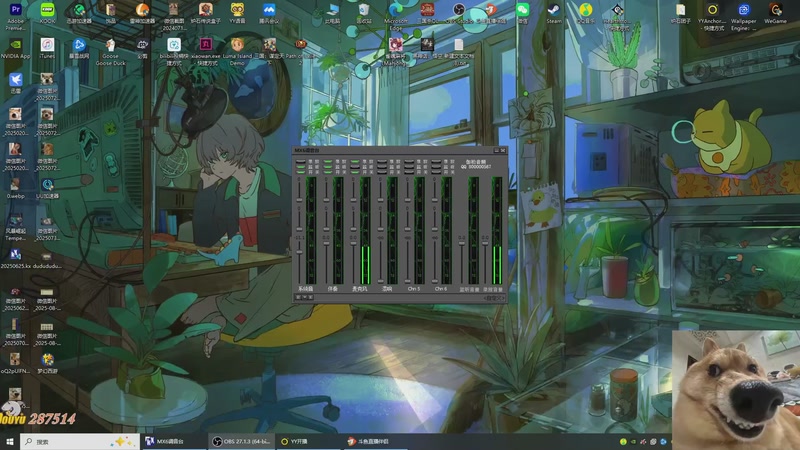This screenshot has height=450, width=800.
Task: Toggle middle switch of 系统音 channel
Action: [x=301, y=167]
